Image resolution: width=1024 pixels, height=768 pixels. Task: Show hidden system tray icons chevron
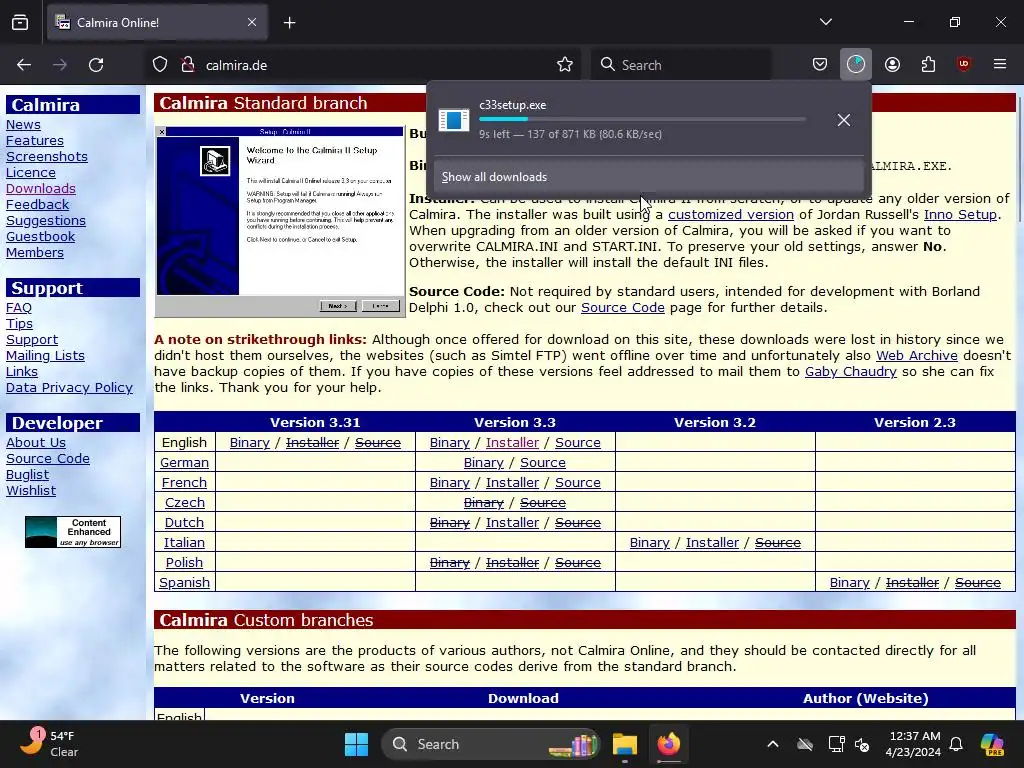773,744
